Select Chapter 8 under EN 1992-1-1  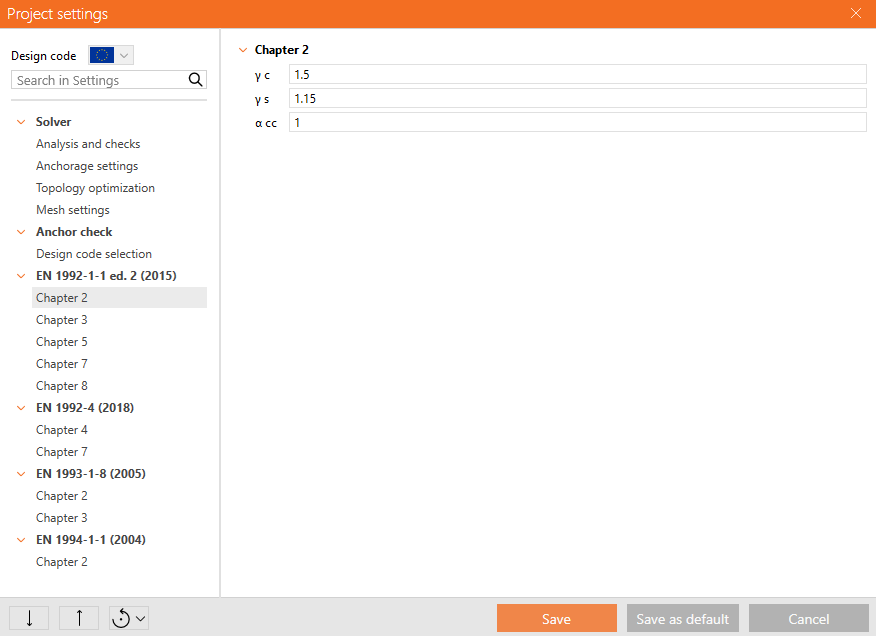(x=62, y=386)
